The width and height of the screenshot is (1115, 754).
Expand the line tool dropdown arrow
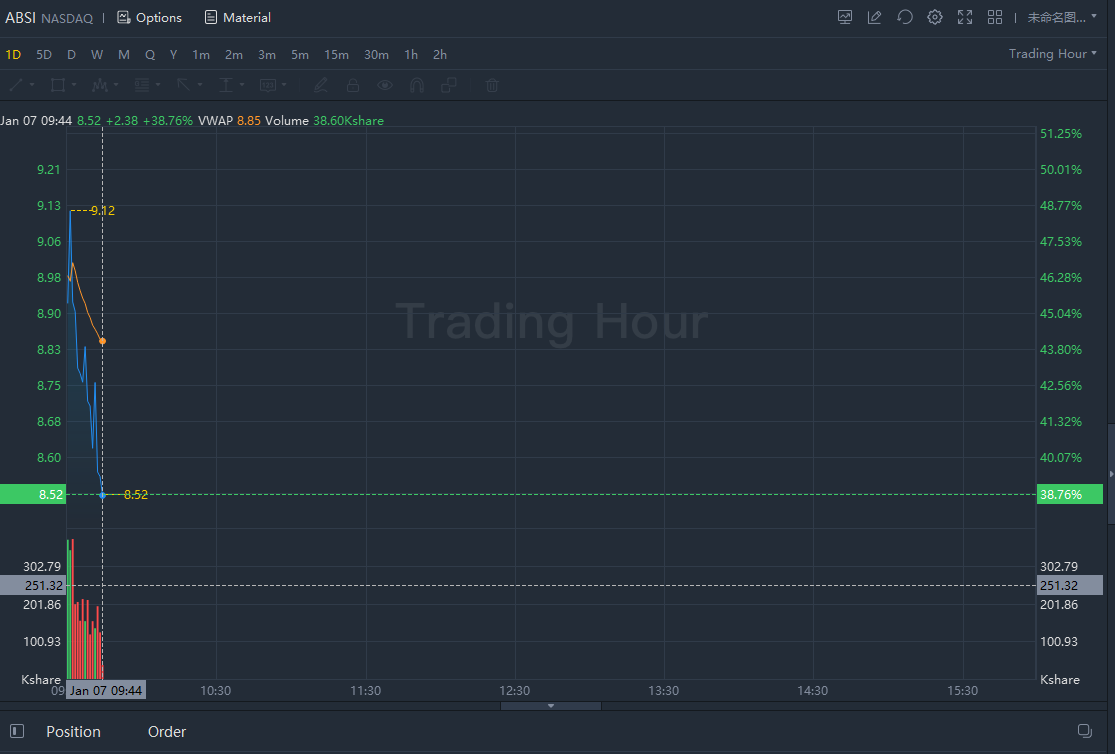tap(32, 85)
